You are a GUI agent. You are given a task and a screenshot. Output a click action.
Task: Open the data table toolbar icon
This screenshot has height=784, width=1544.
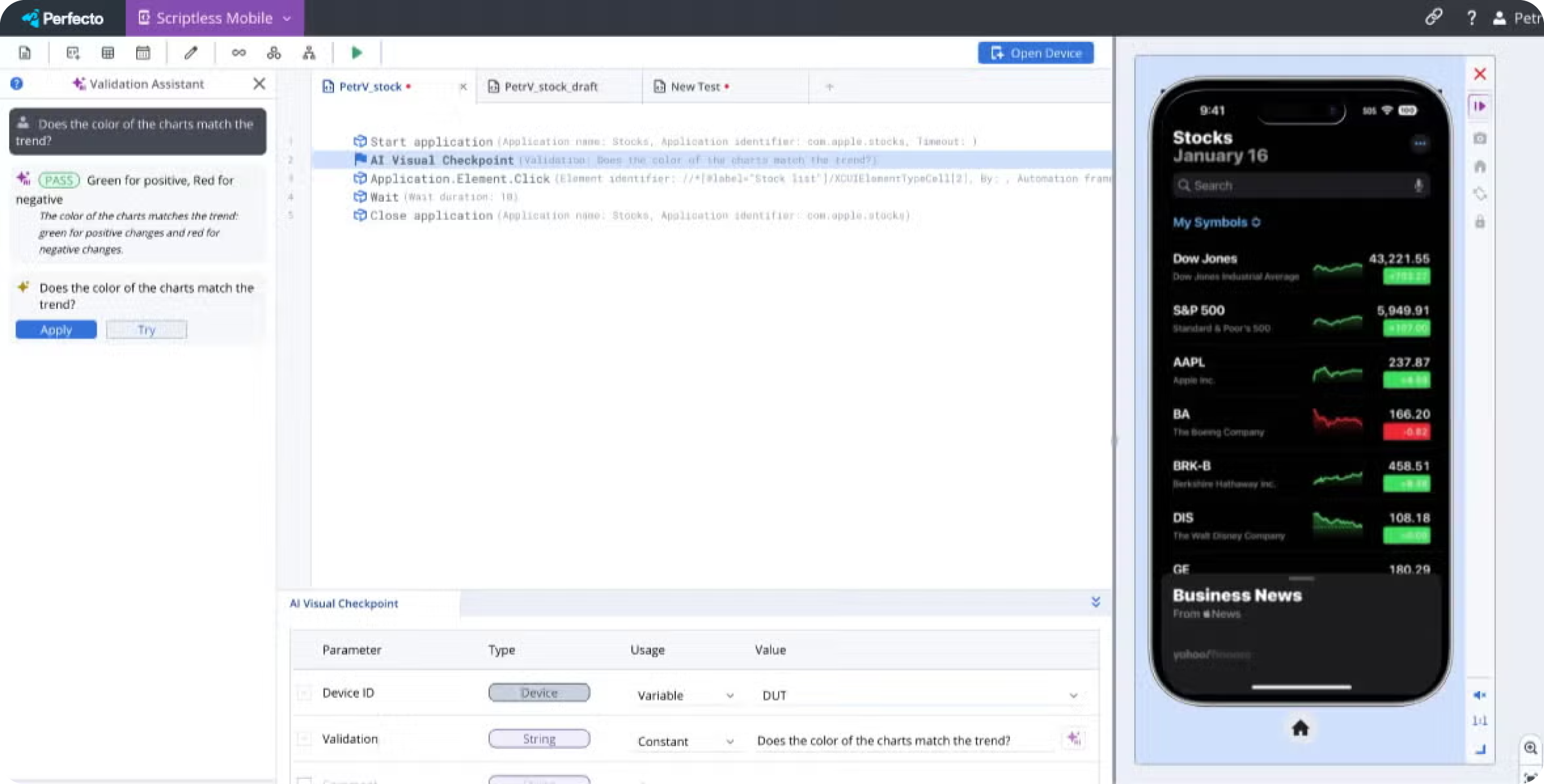(x=108, y=53)
